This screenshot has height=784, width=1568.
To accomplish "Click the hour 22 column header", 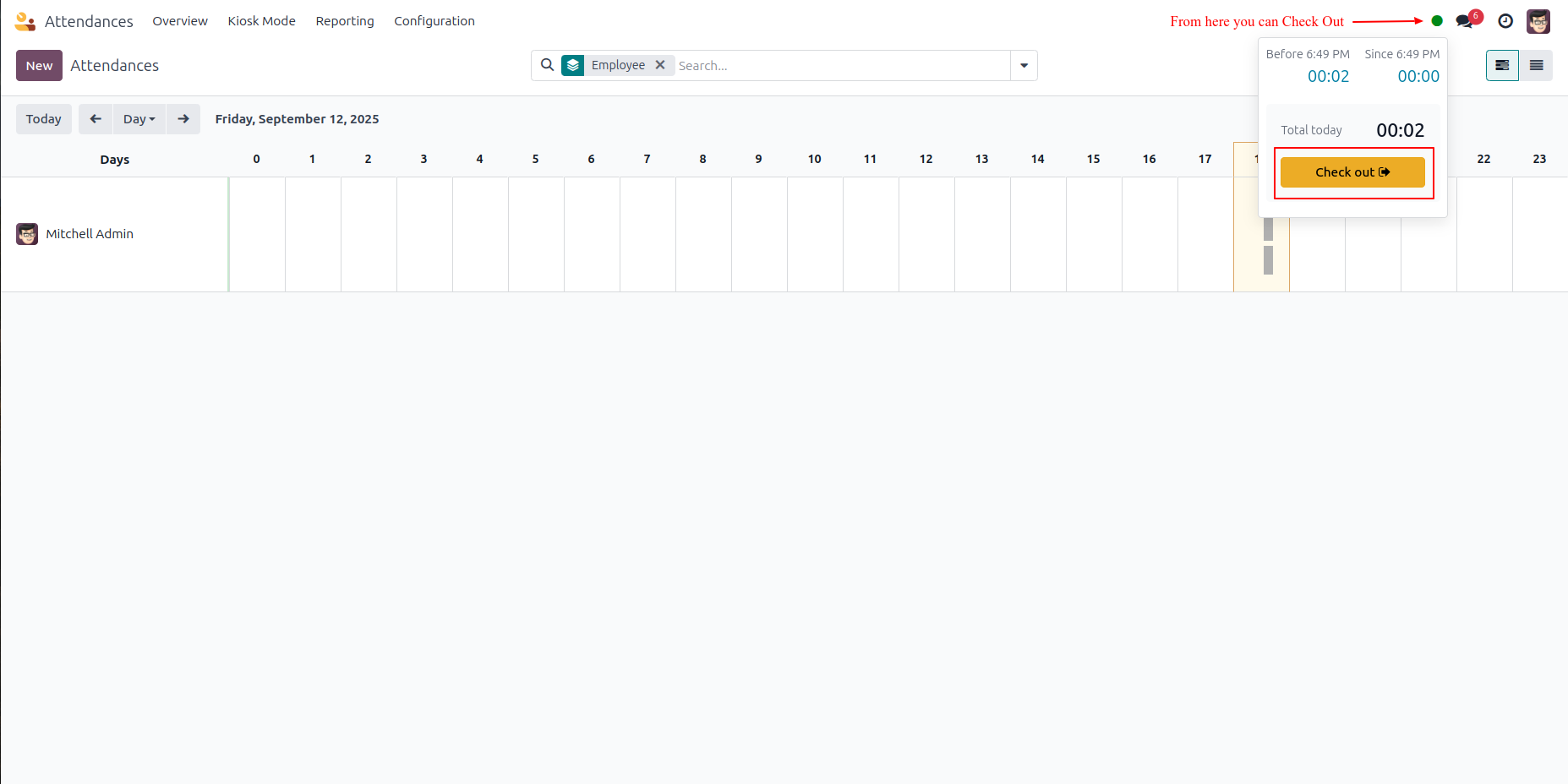I will [x=1484, y=159].
